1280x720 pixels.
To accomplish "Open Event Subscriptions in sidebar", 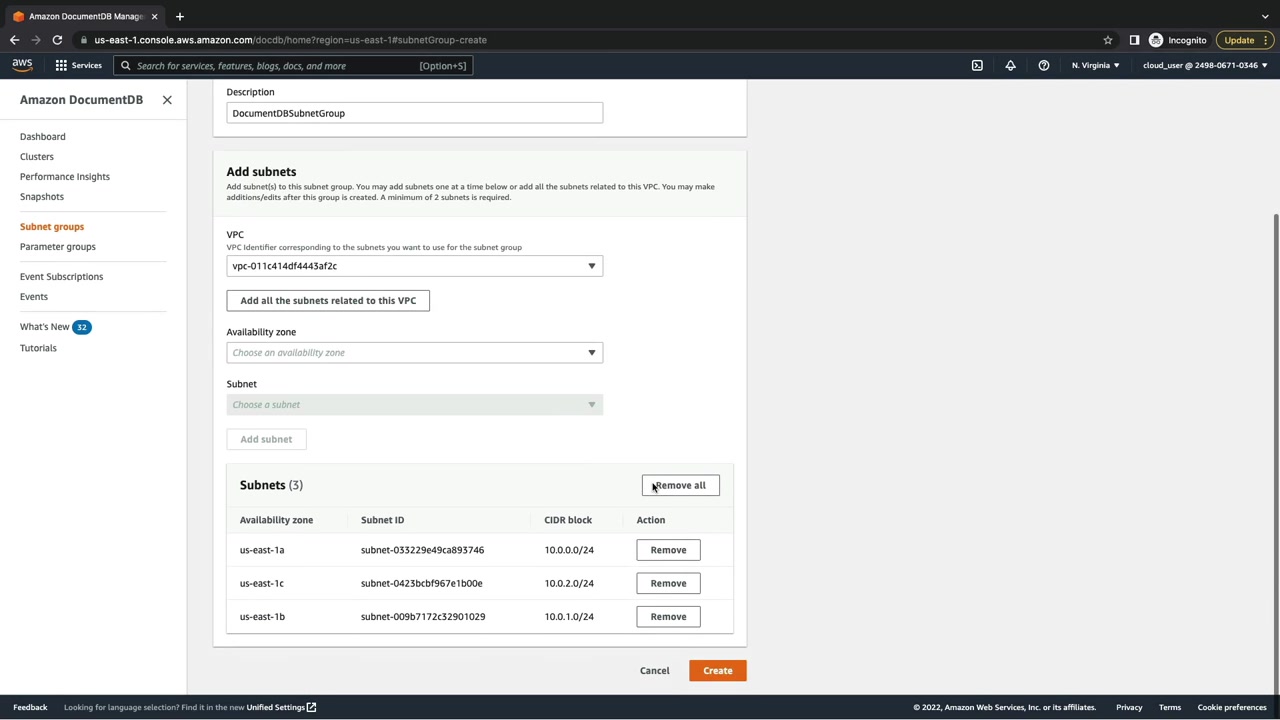I will (61, 277).
